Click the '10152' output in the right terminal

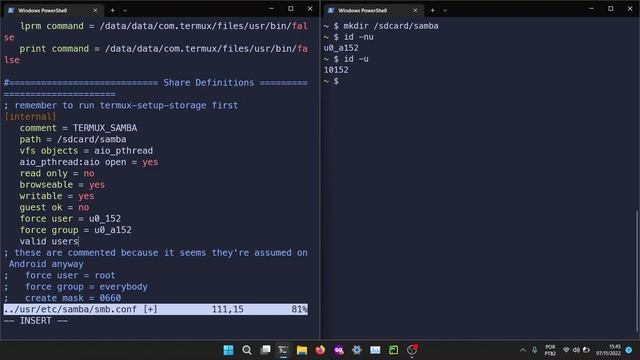(x=336, y=70)
